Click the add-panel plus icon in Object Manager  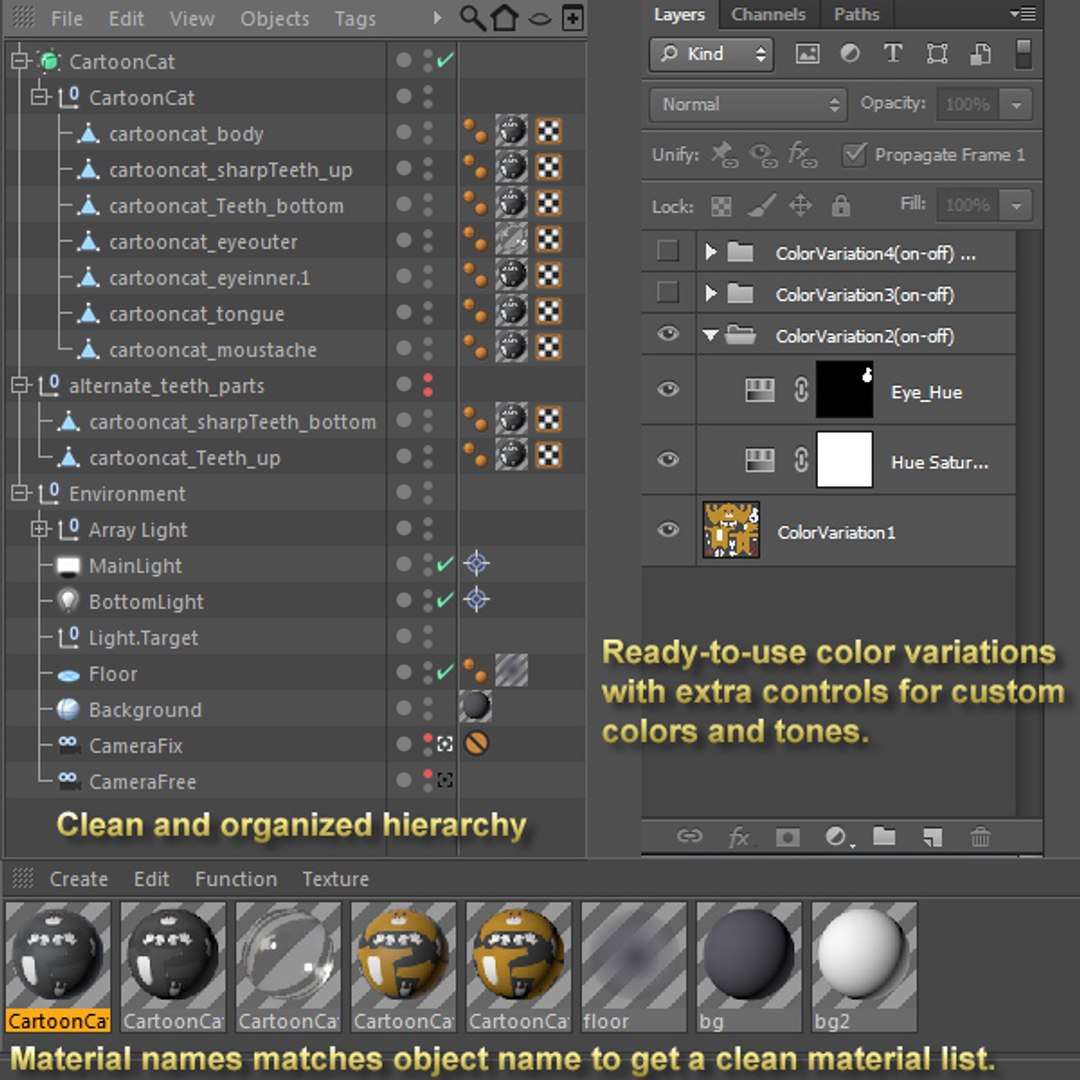tap(572, 18)
